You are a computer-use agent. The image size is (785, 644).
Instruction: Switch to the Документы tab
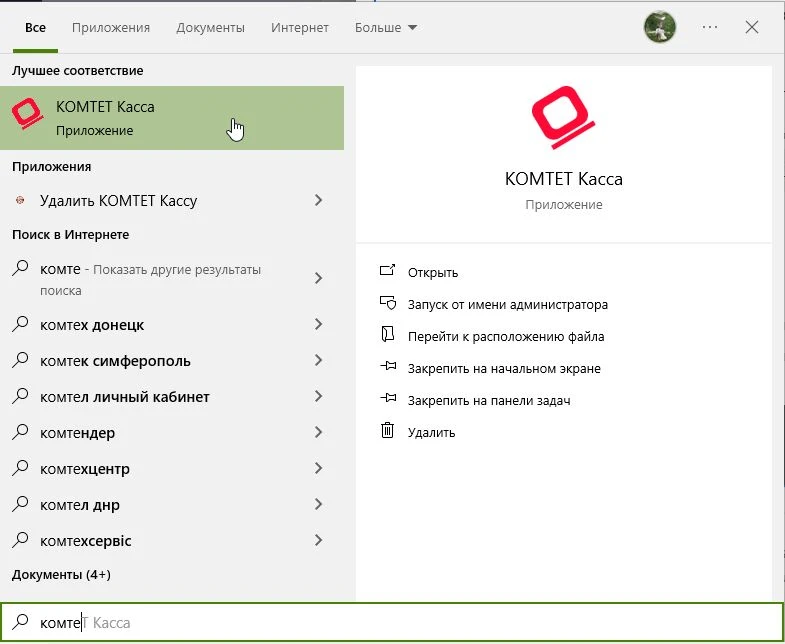tap(210, 28)
